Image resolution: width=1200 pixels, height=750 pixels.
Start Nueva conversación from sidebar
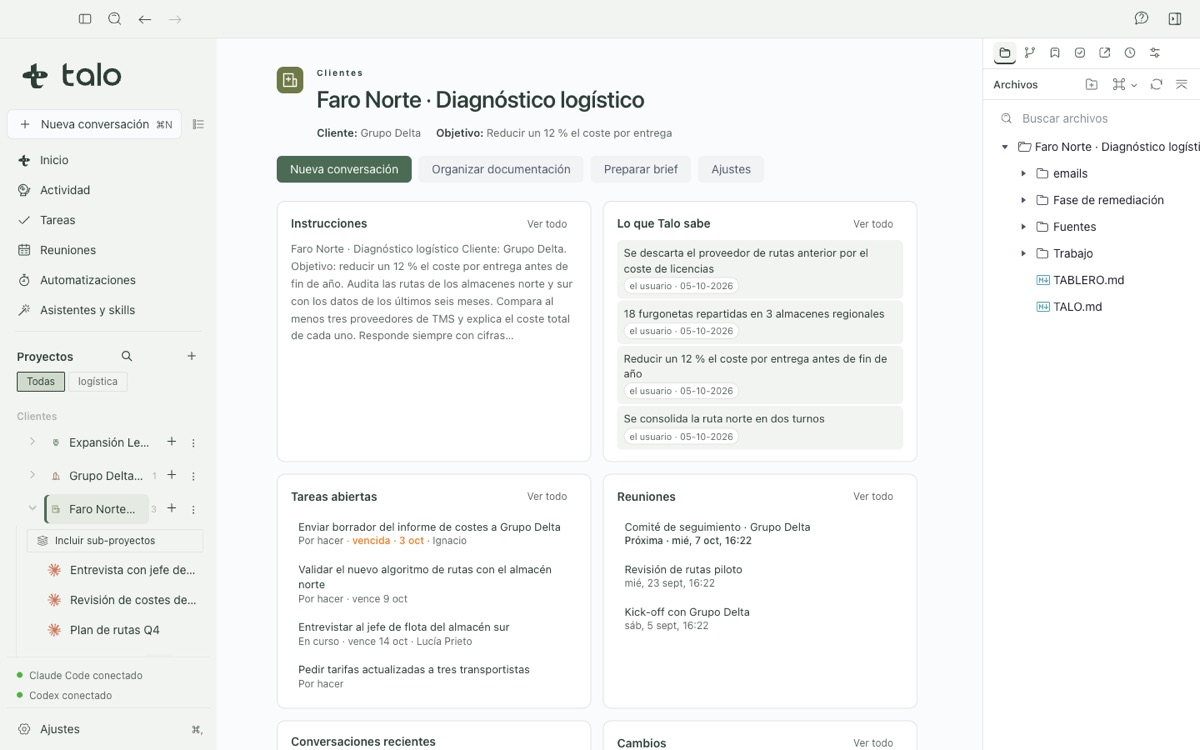(94, 125)
